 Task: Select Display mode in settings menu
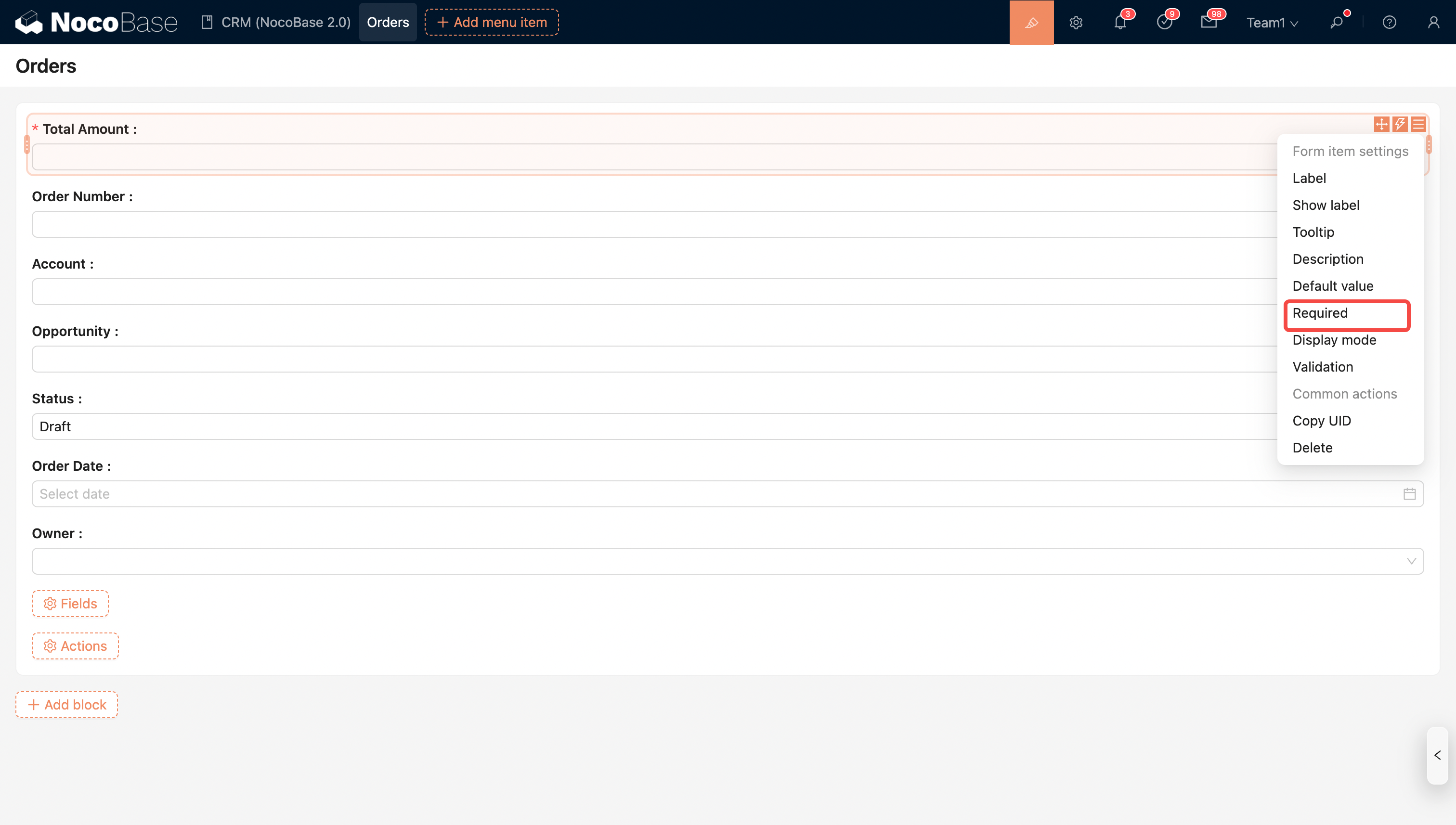coord(1334,340)
